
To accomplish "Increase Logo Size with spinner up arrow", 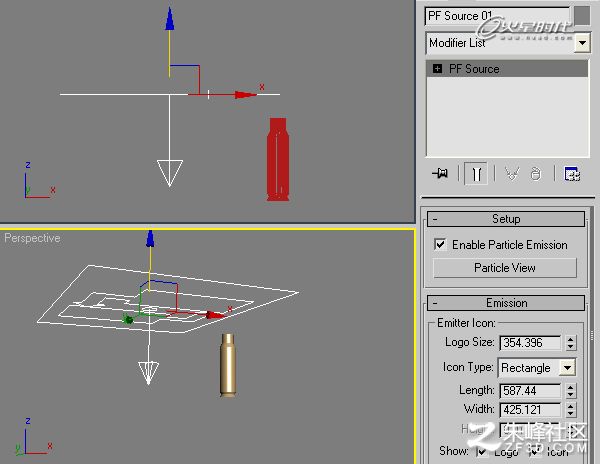I will click(x=571, y=339).
